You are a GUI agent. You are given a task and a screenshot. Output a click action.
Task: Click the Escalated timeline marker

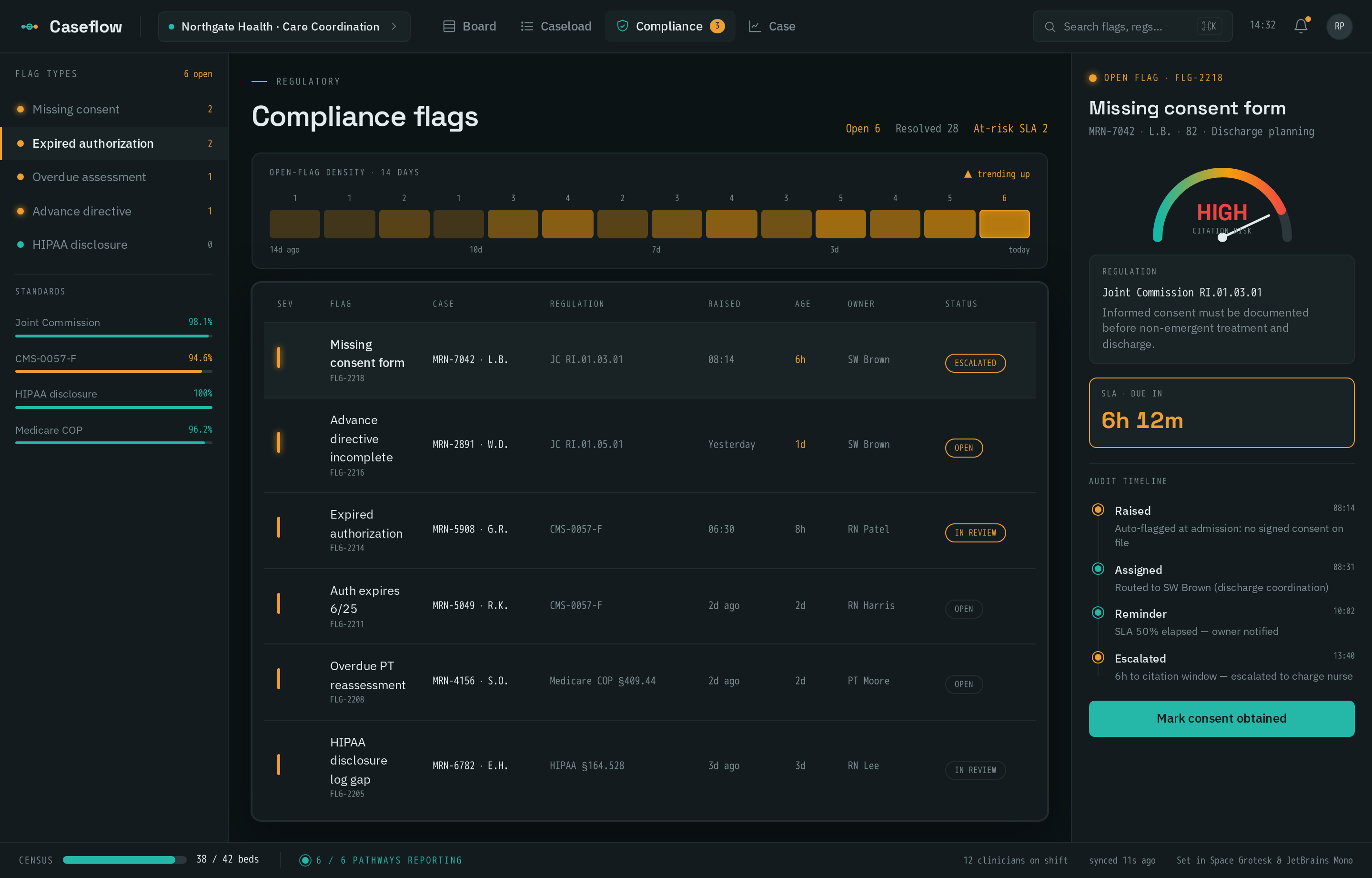pyautogui.click(x=1098, y=657)
